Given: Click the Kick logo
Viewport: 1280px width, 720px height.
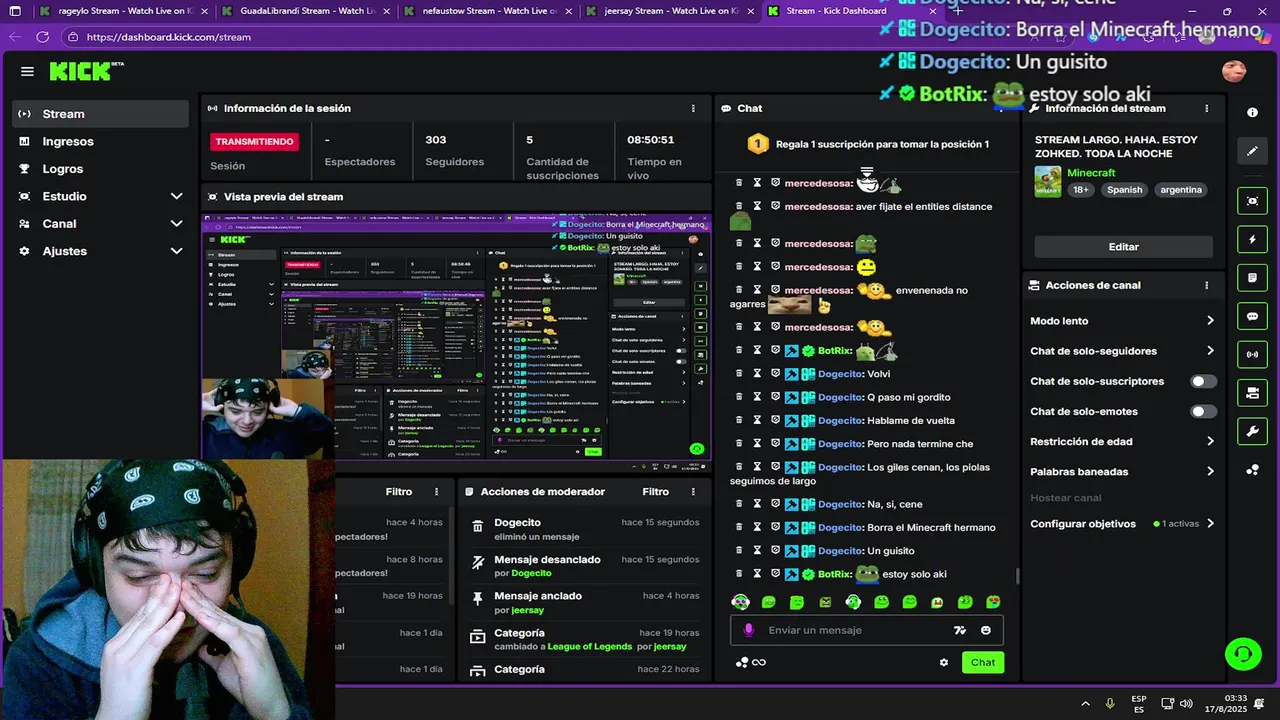Looking at the screenshot, I should (x=86, y=71).
